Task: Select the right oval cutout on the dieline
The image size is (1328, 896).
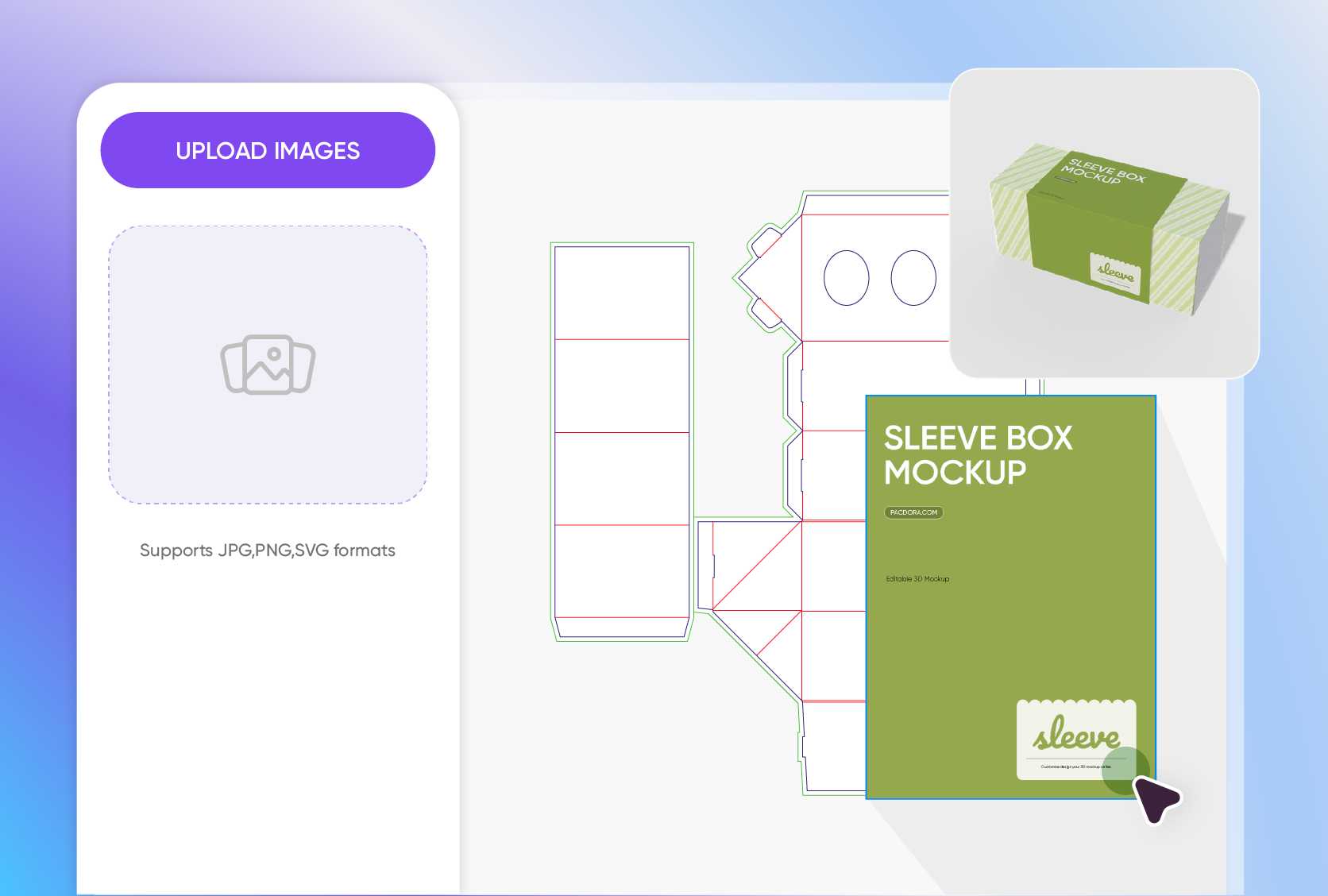Action: click(x=915, y=280)
